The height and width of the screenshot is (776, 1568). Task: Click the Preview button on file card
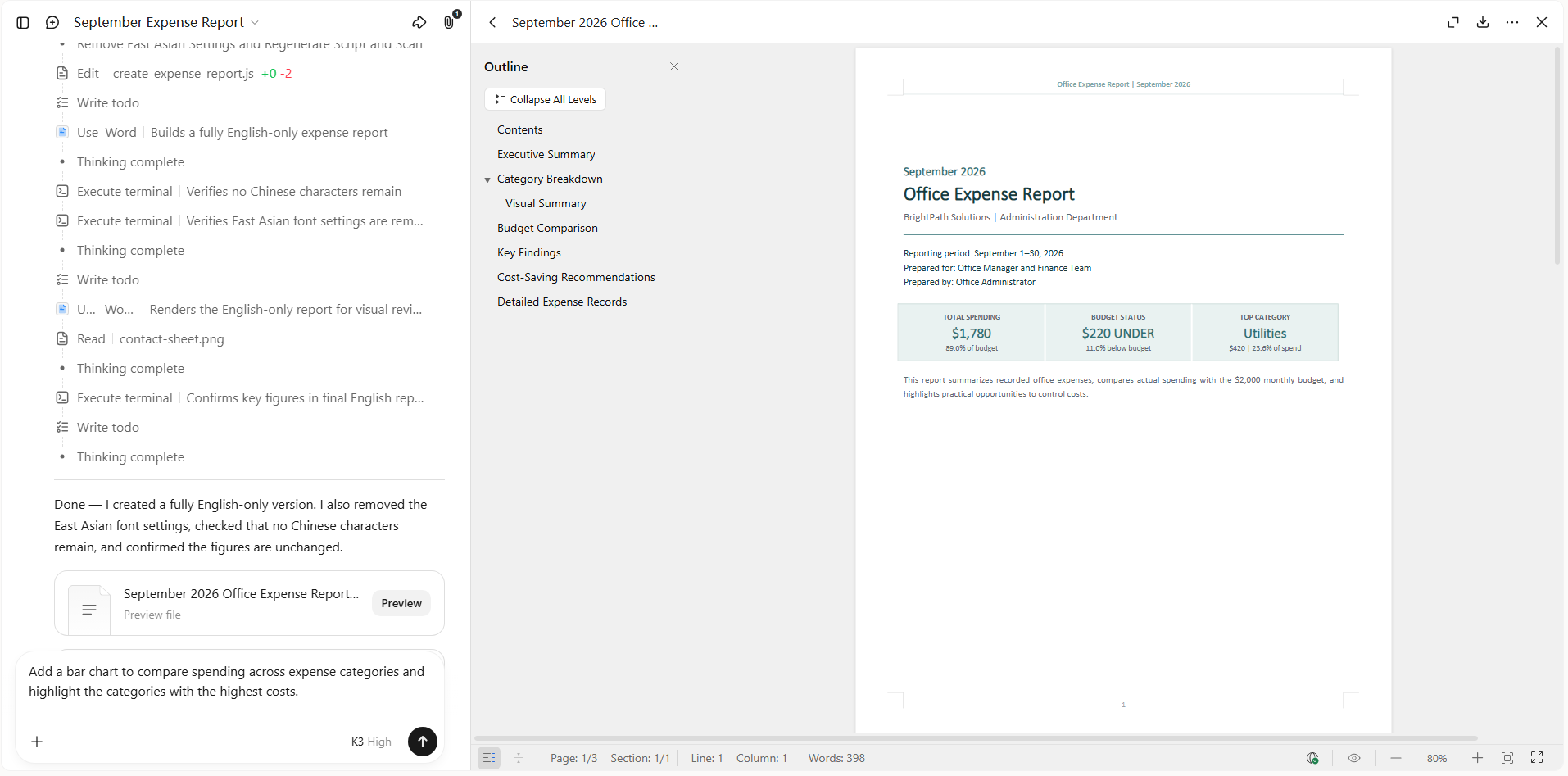[x=401, y=603]
